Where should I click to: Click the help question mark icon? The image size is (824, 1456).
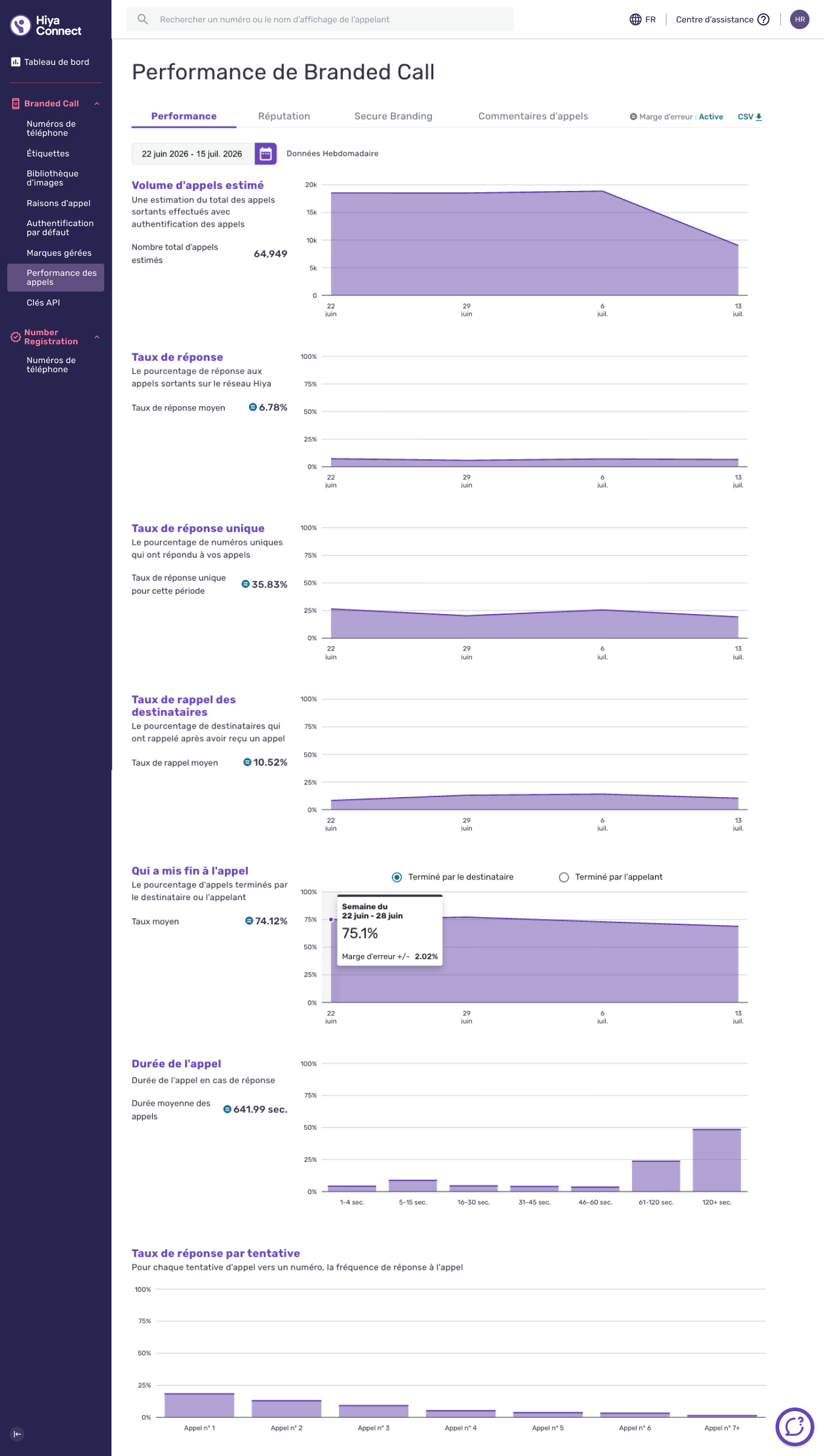(763, 19)
